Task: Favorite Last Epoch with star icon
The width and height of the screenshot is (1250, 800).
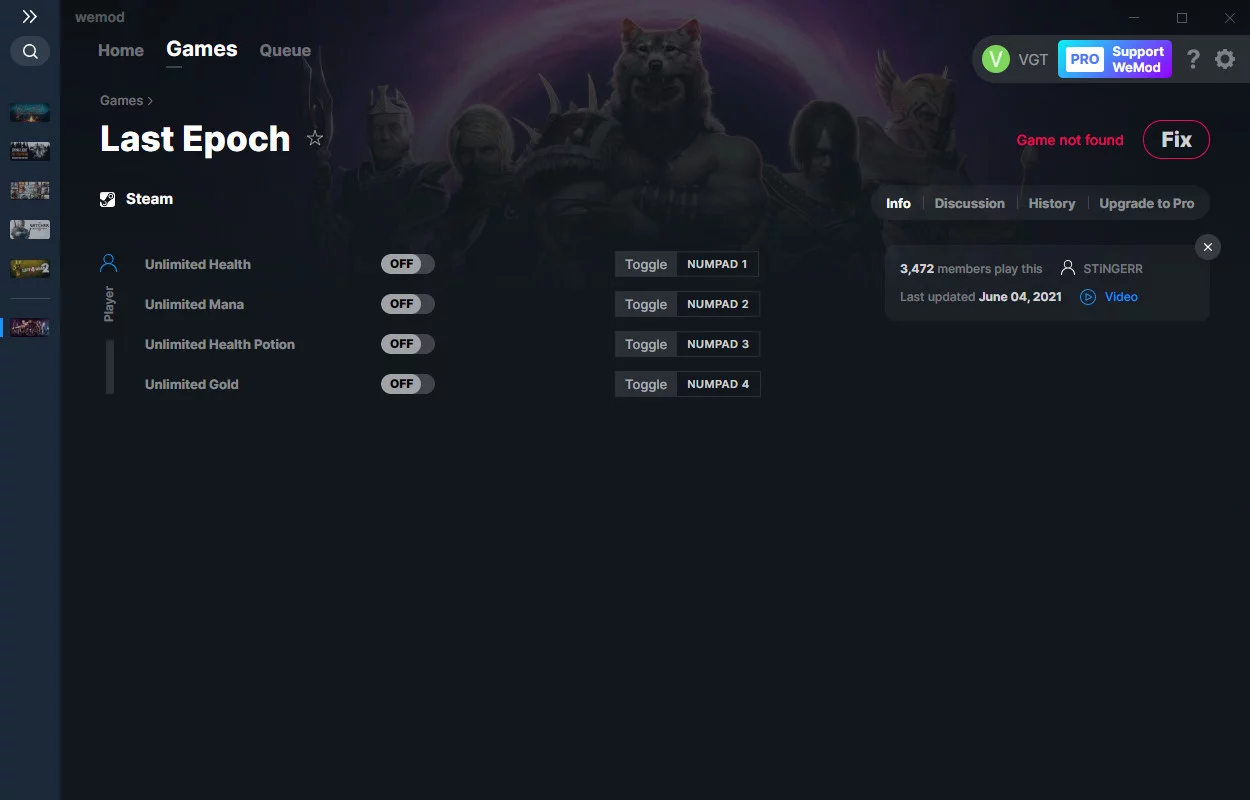Action: point(315,139)
